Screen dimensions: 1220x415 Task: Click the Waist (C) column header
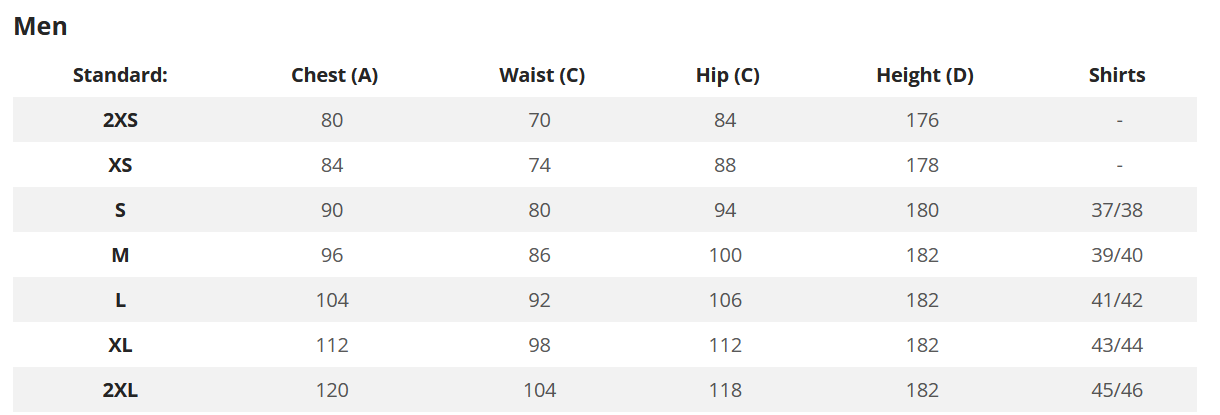click(x=542, y=75)
